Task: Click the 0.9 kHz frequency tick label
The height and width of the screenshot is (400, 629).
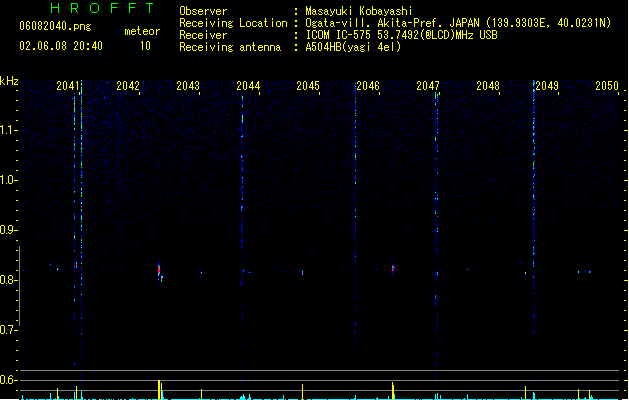Action: [8, 230]
